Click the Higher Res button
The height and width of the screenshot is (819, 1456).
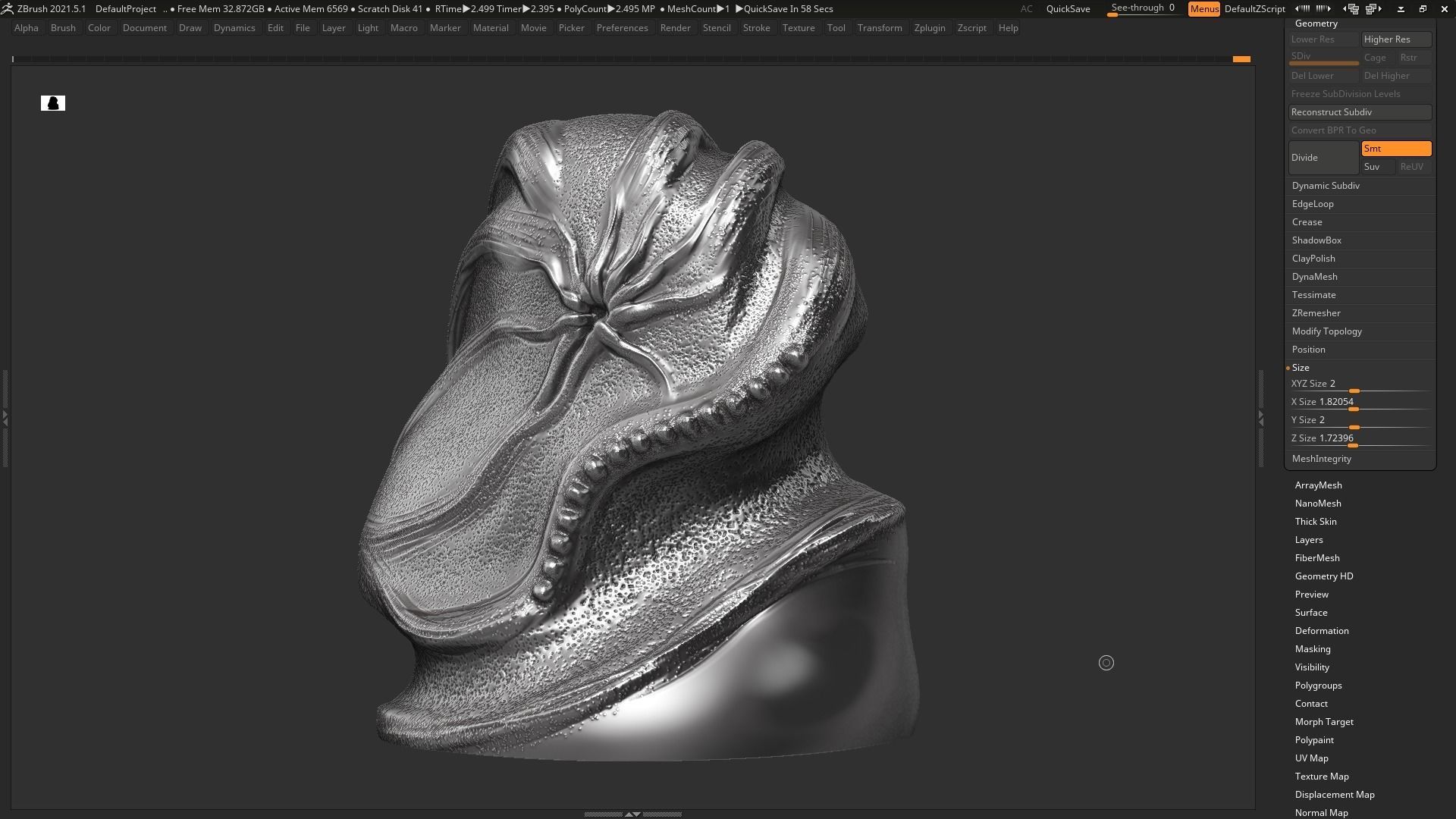(x=1396, y=39)
